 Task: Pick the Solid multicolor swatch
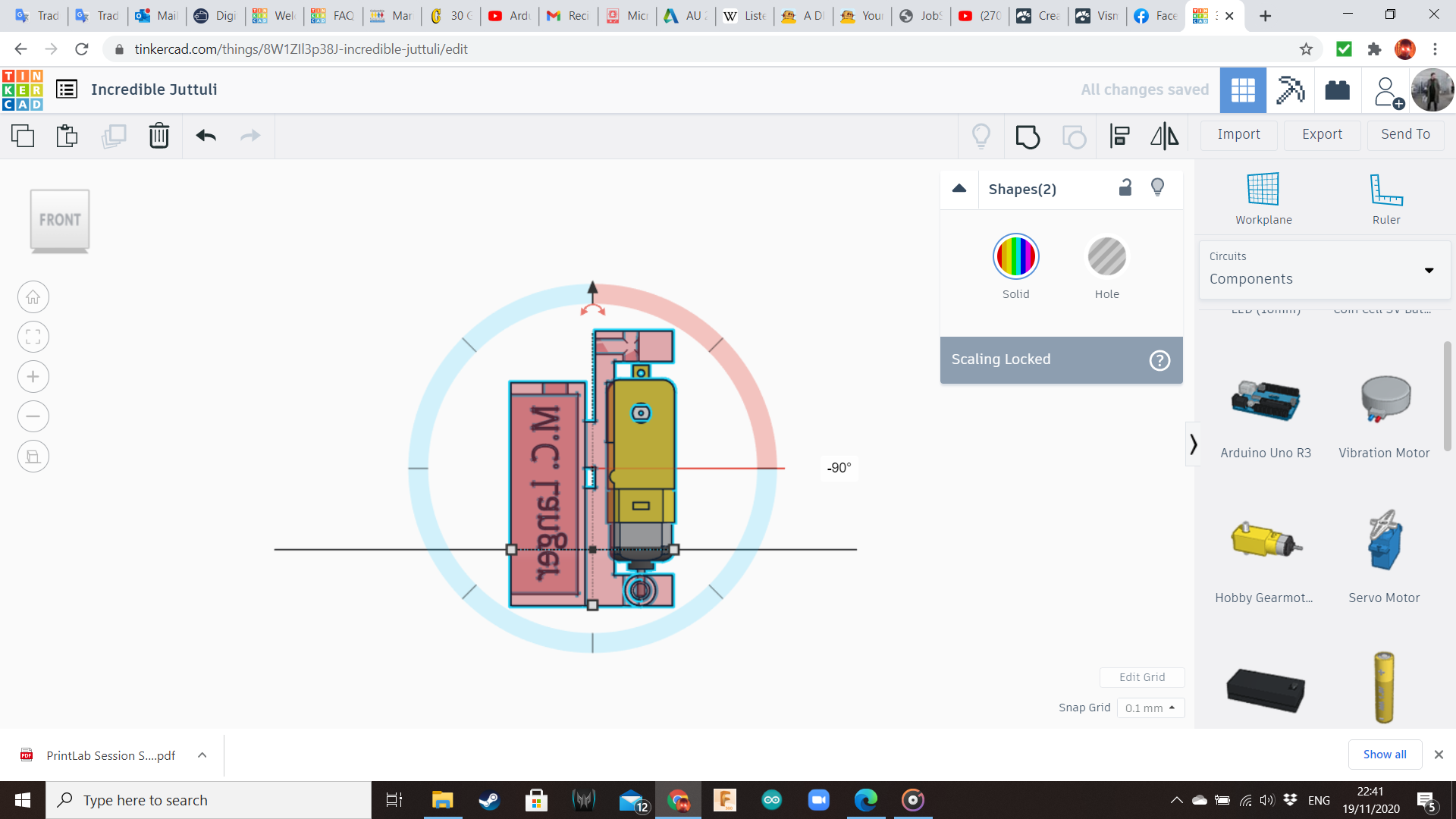click(x=1015, y=256)
